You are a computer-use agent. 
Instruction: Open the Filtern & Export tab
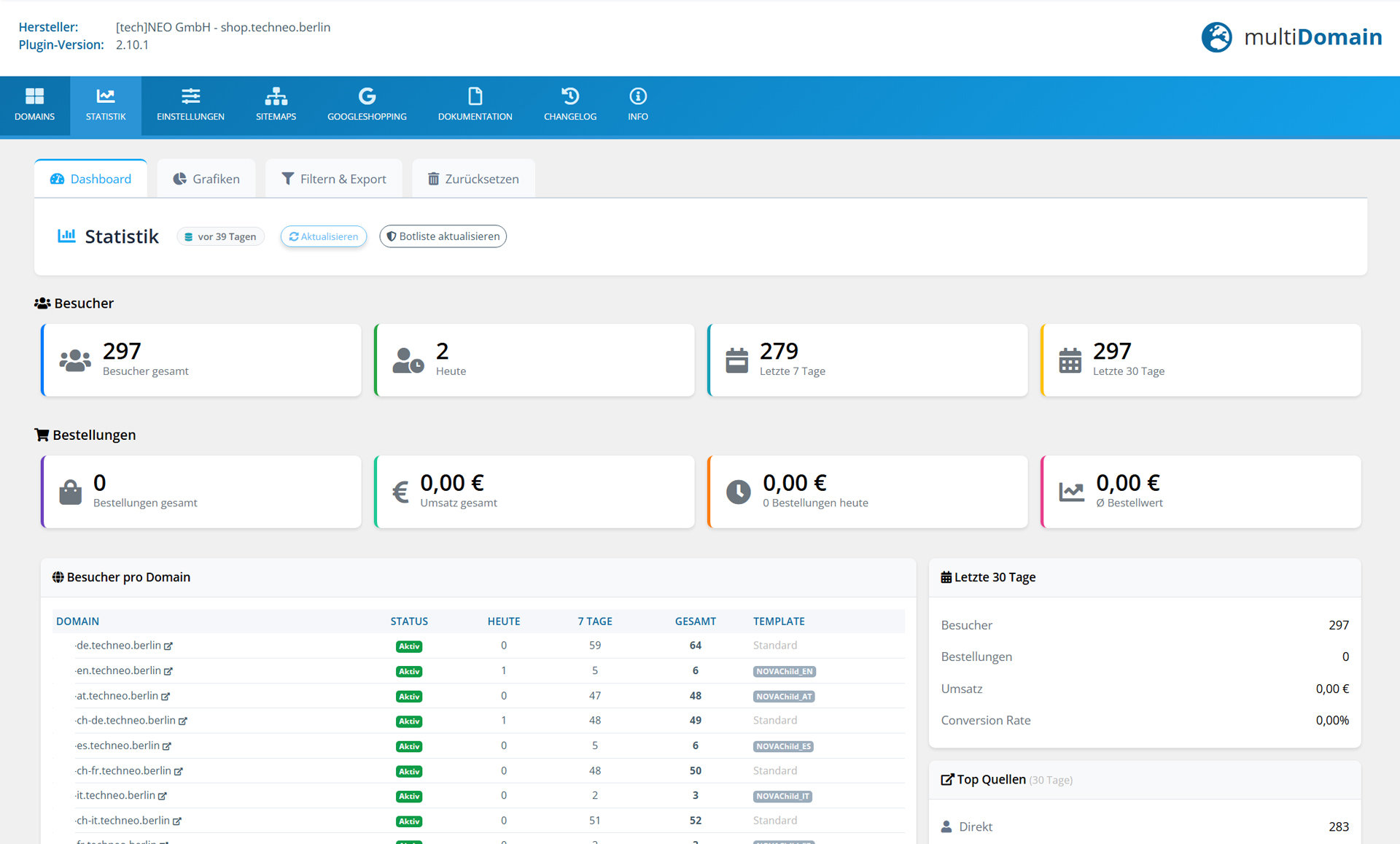[334, 178]
